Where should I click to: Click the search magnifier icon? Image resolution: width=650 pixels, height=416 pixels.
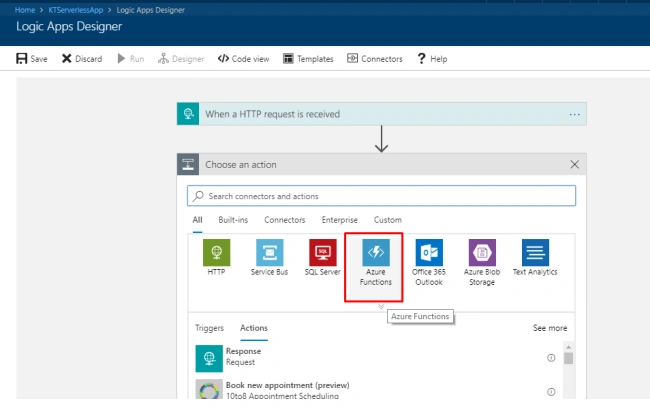tap(199, 196)
